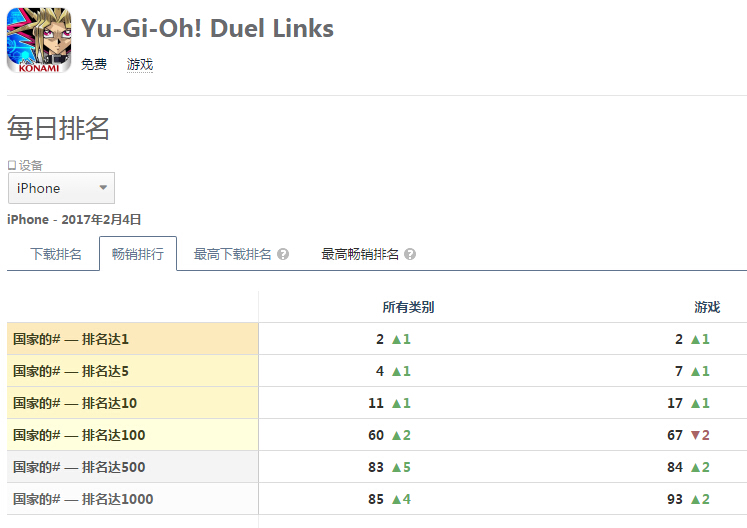
Task: Select the 畅销排行 tab
Action: pos(138,254)
